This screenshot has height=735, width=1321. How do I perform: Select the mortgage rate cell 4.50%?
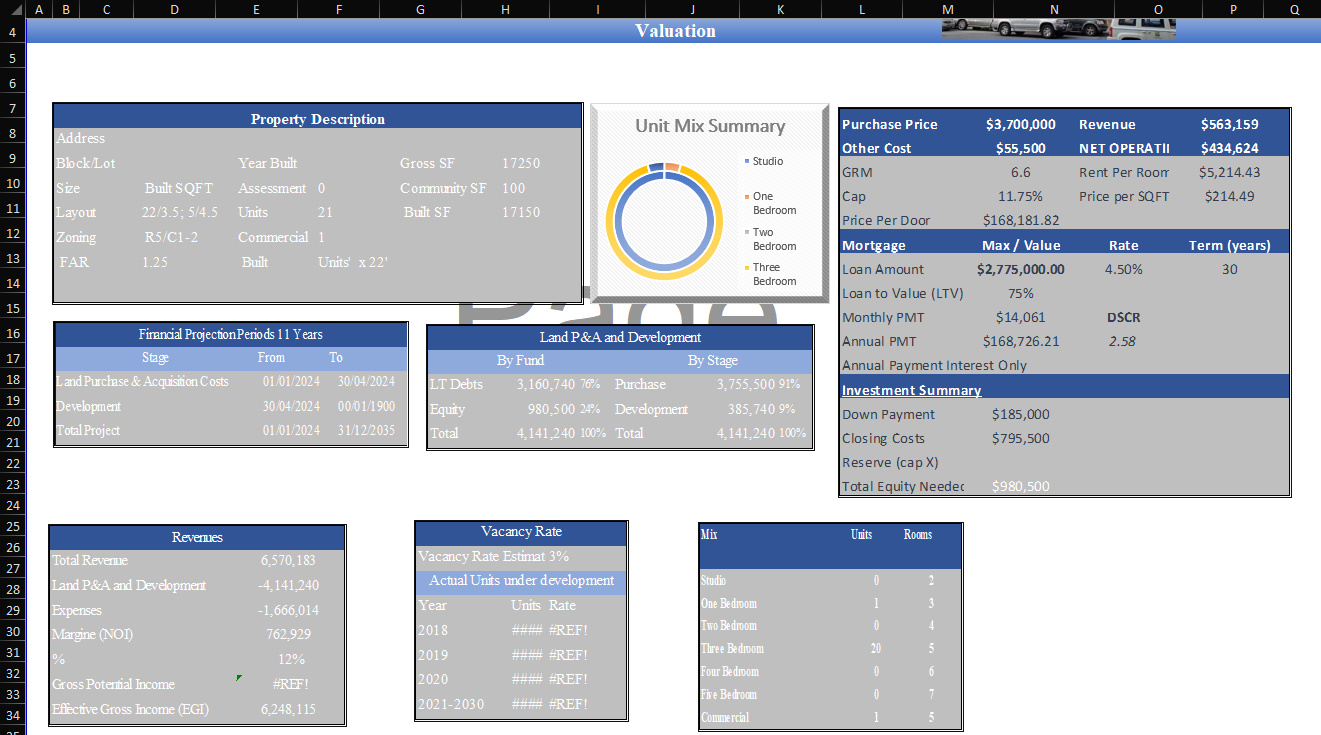click(x=1123, y=269)
